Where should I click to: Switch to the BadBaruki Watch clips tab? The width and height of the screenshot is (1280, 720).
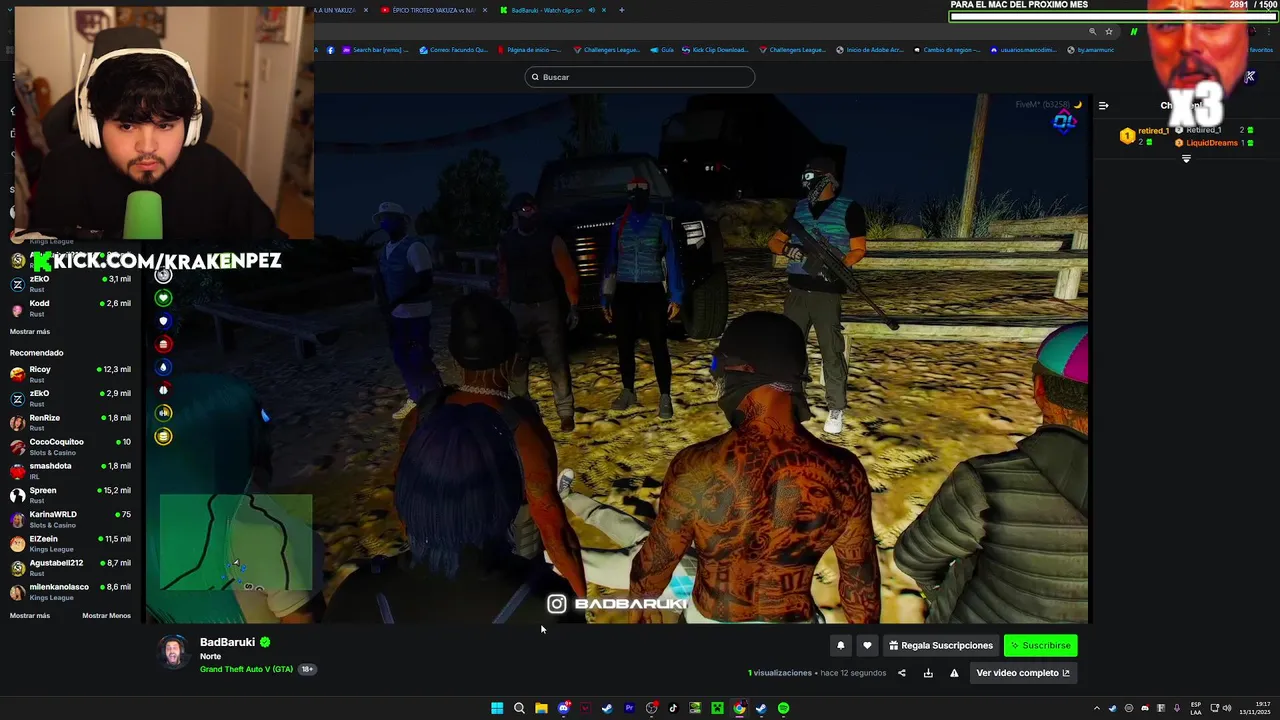coord(545,10)
